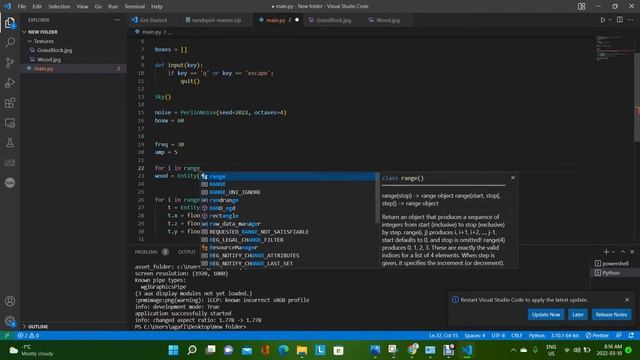The width and height of the screenshot is (640, 360).
Task: Open the Extensions view
Action: click(x=10, y=102)
